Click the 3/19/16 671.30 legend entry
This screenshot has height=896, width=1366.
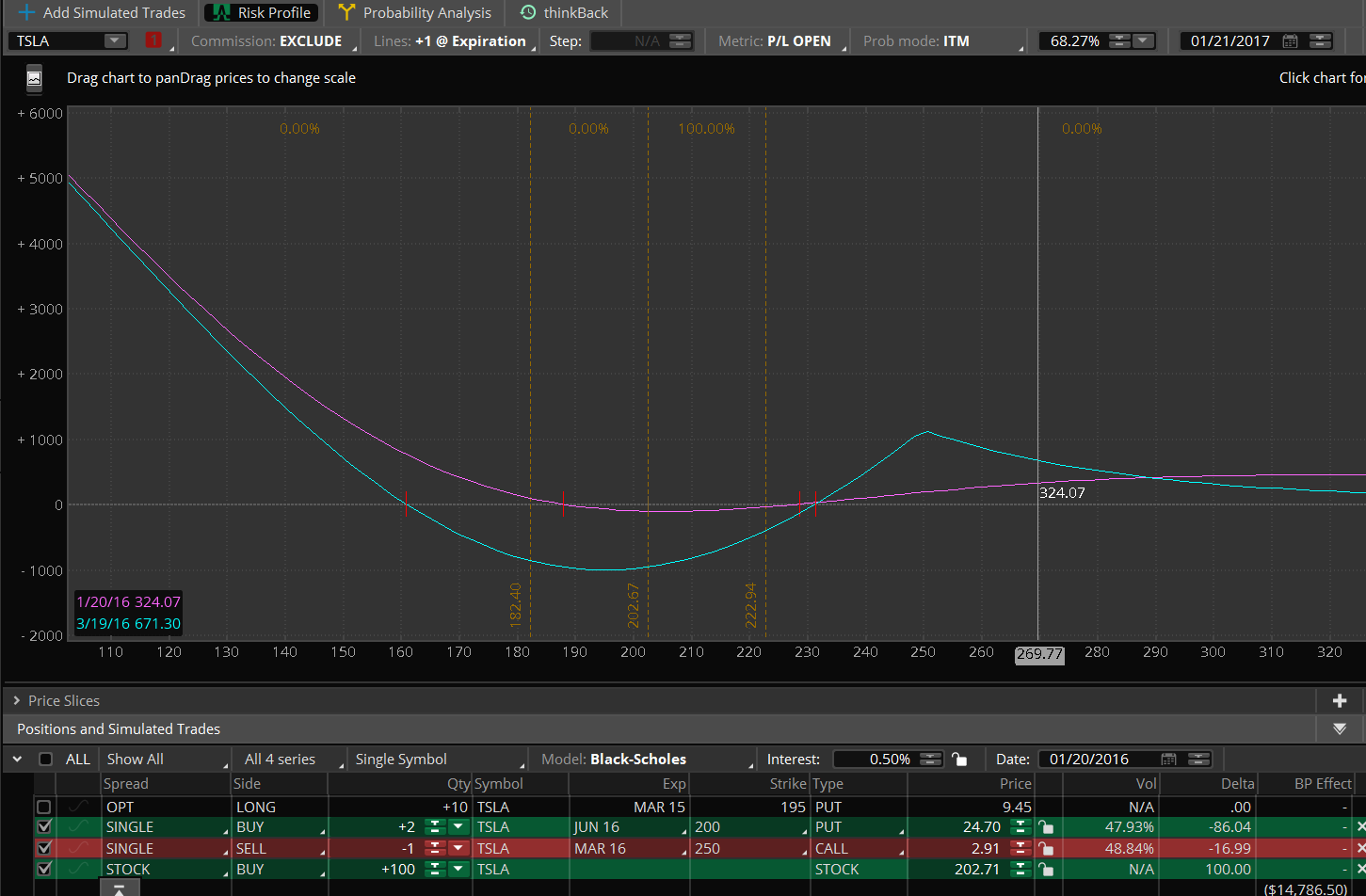point(128,624)
